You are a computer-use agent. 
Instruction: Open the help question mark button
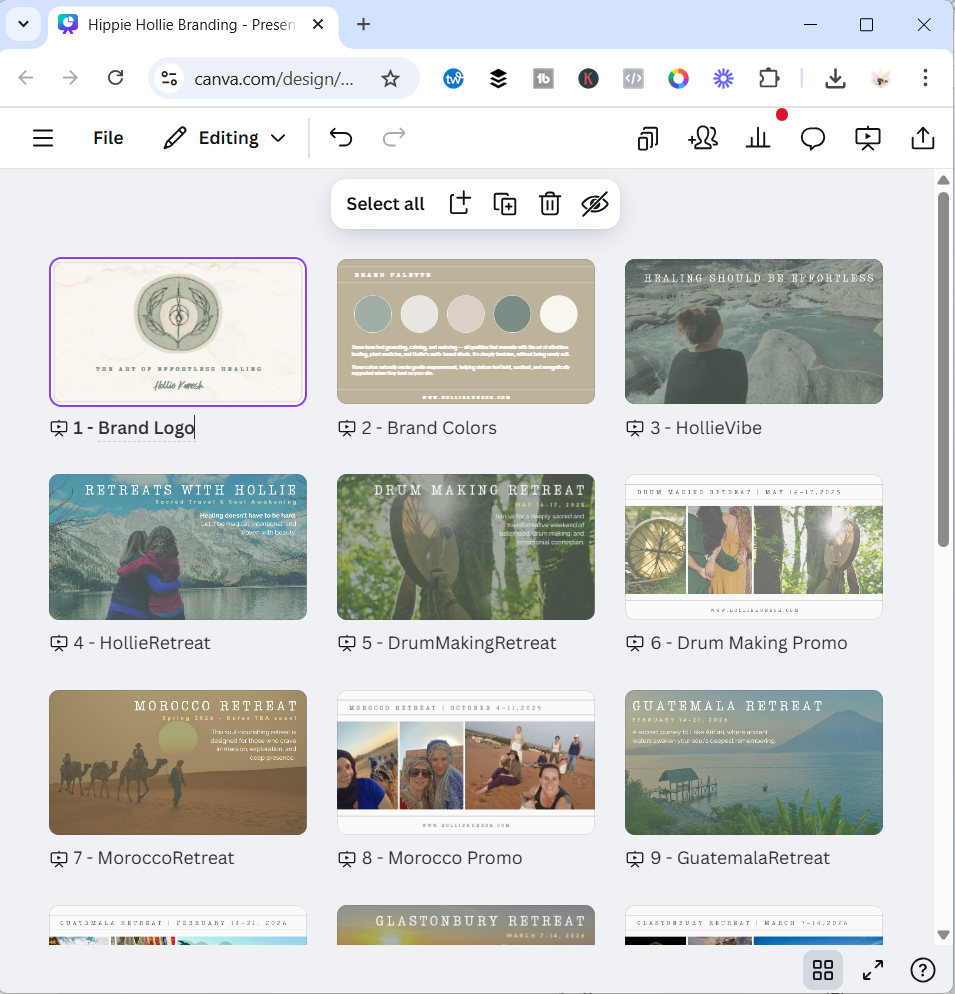(923, 970)
